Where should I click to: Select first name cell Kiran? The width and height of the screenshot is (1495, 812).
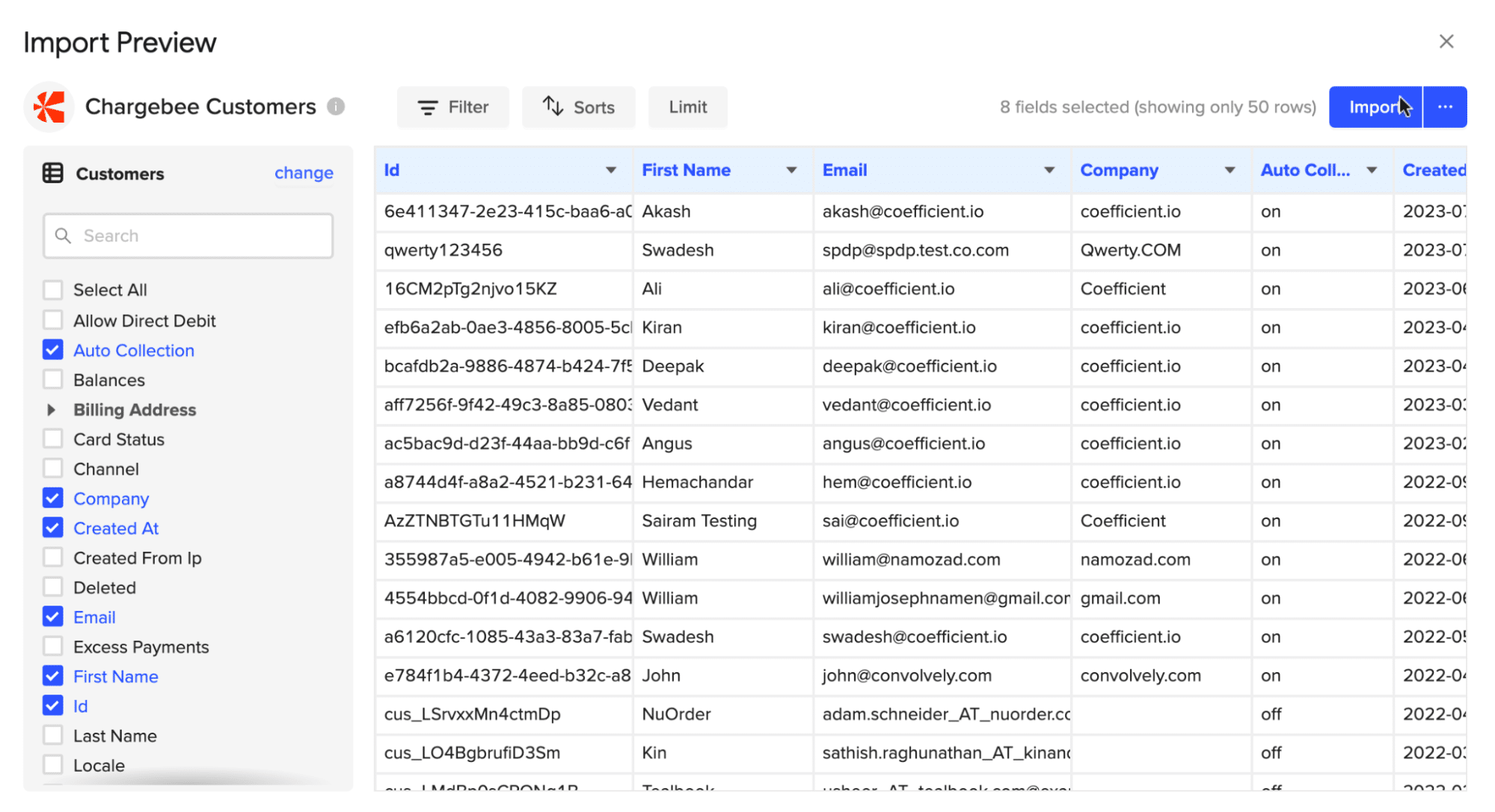(723, 327)
